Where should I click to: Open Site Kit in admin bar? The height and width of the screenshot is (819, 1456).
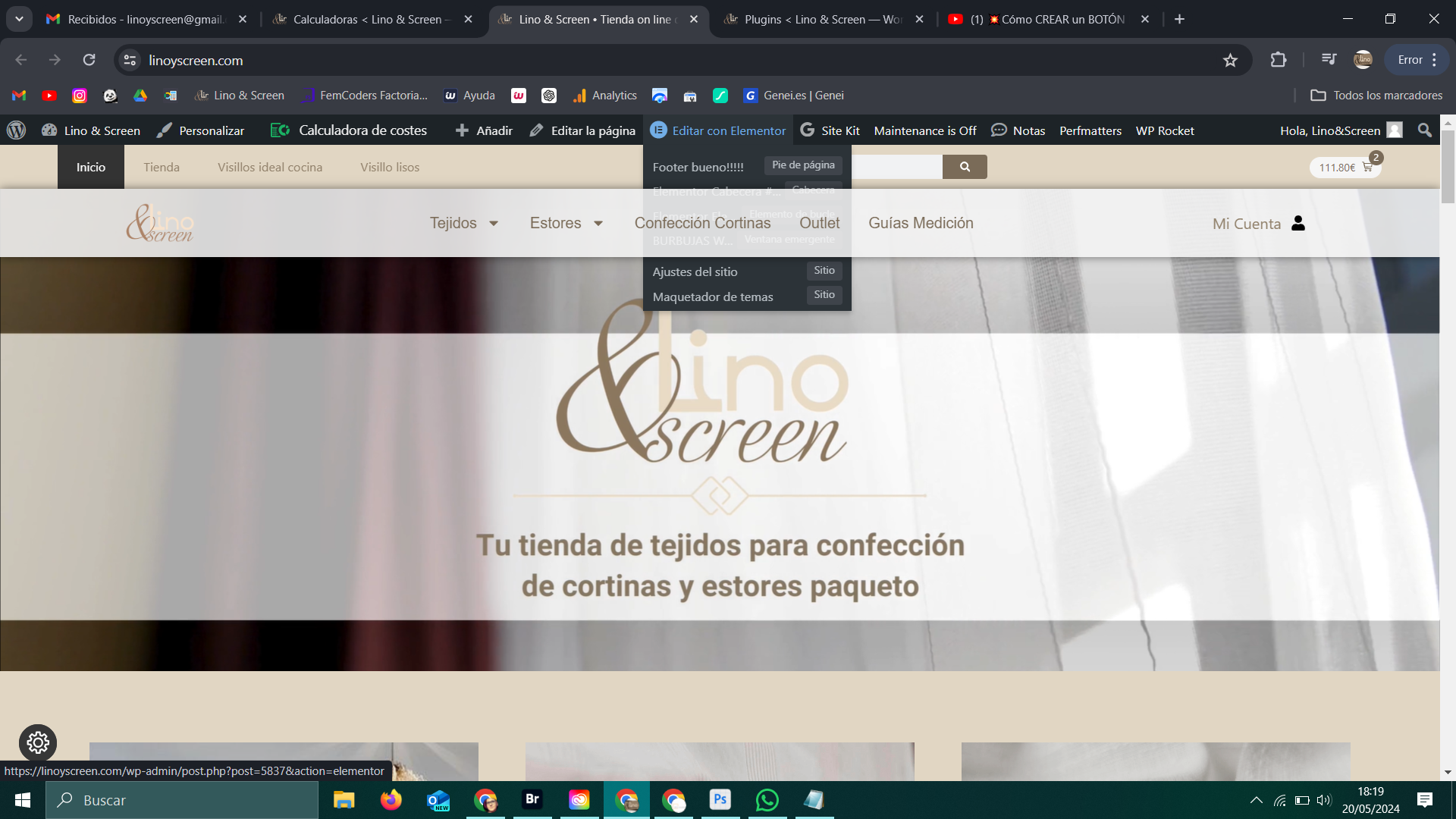(830, 130)
